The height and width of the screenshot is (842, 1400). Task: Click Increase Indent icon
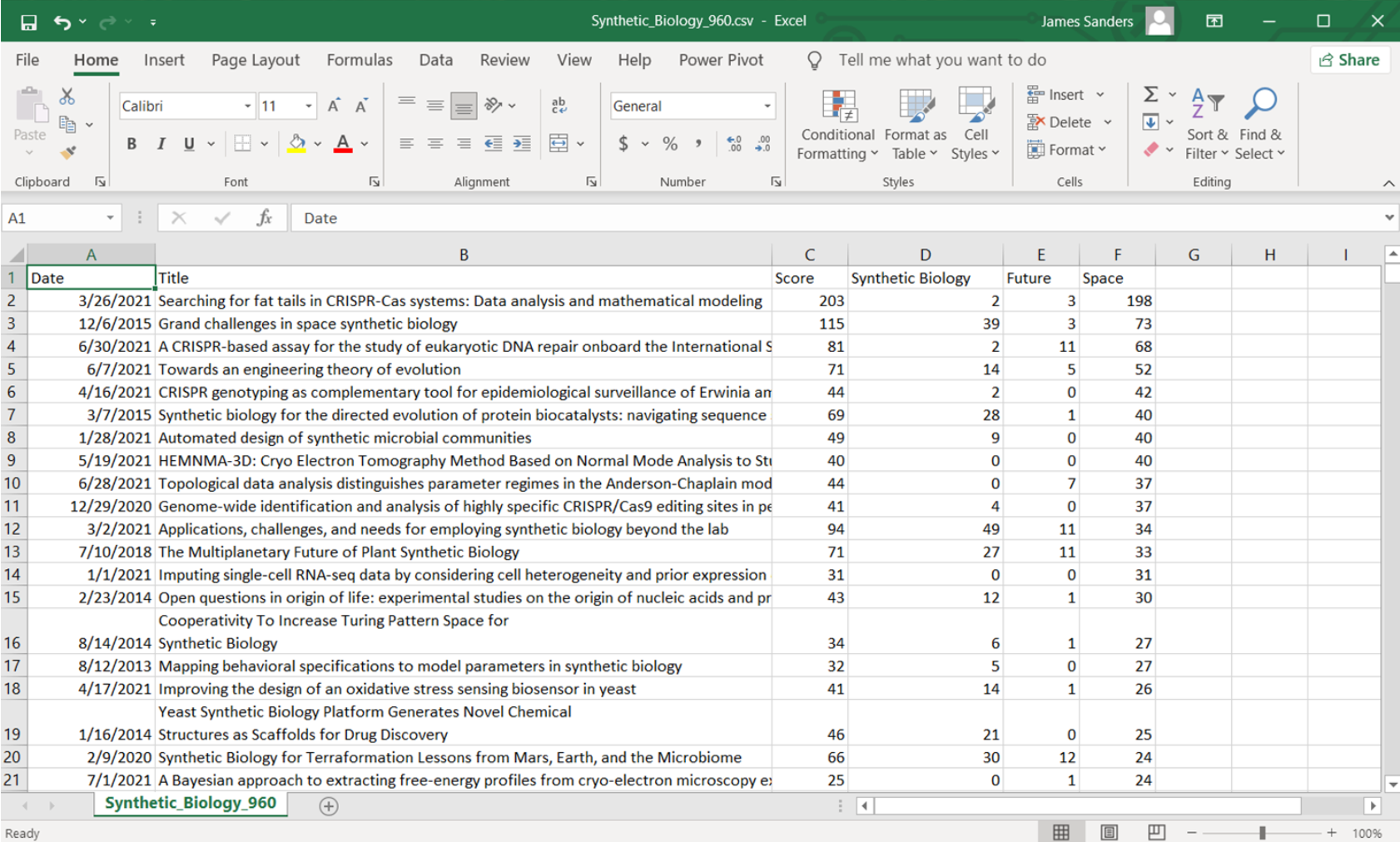(522, 143)
